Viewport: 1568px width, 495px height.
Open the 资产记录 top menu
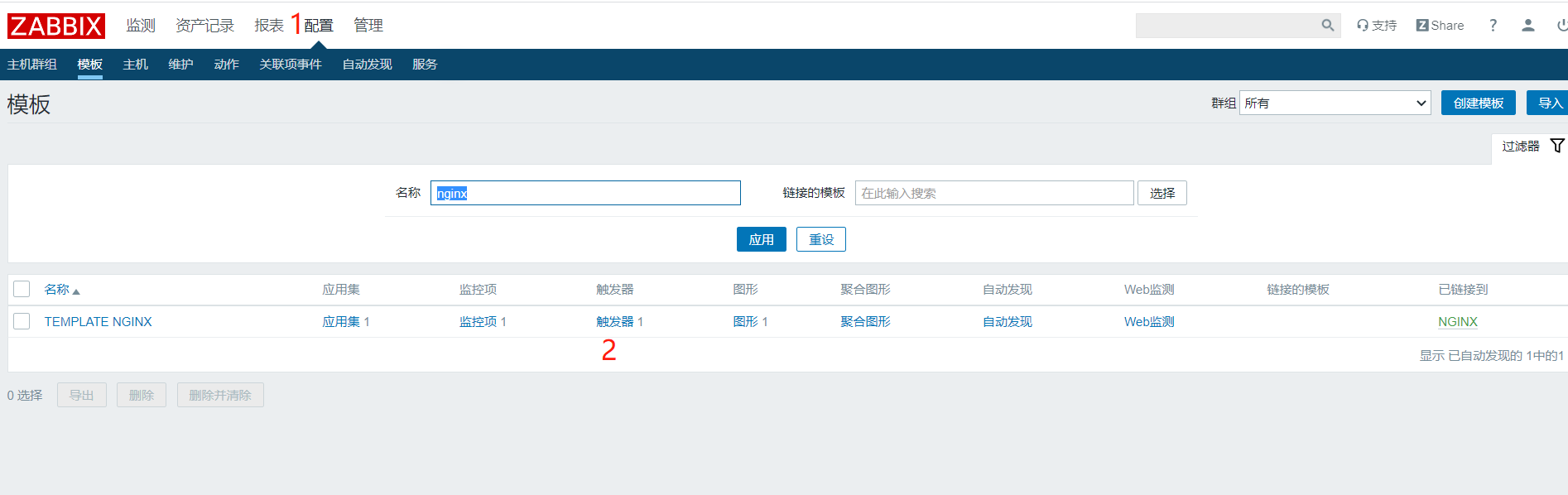[x=204, y=26]
